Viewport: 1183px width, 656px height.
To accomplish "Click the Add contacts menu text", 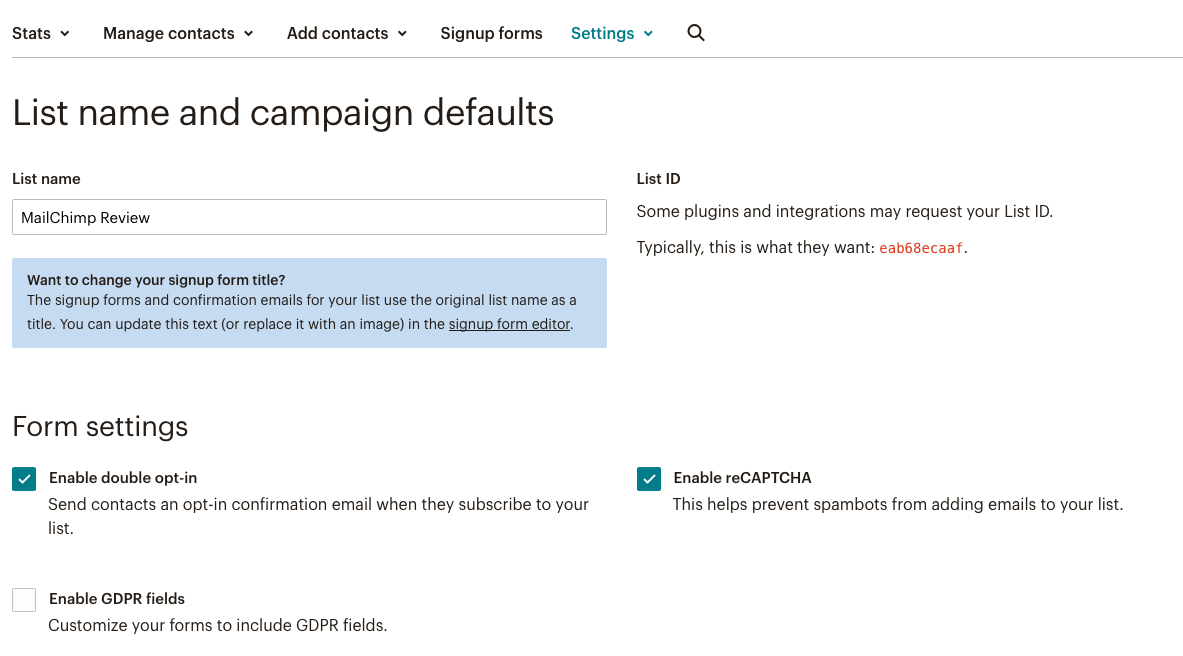I will pos(337,33).
